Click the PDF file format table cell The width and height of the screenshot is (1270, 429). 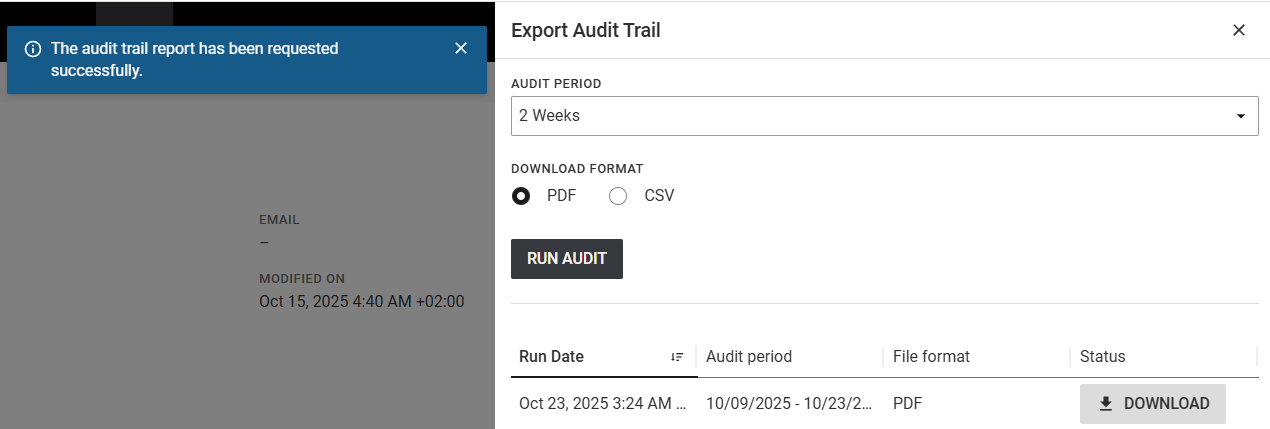(907, 404)
